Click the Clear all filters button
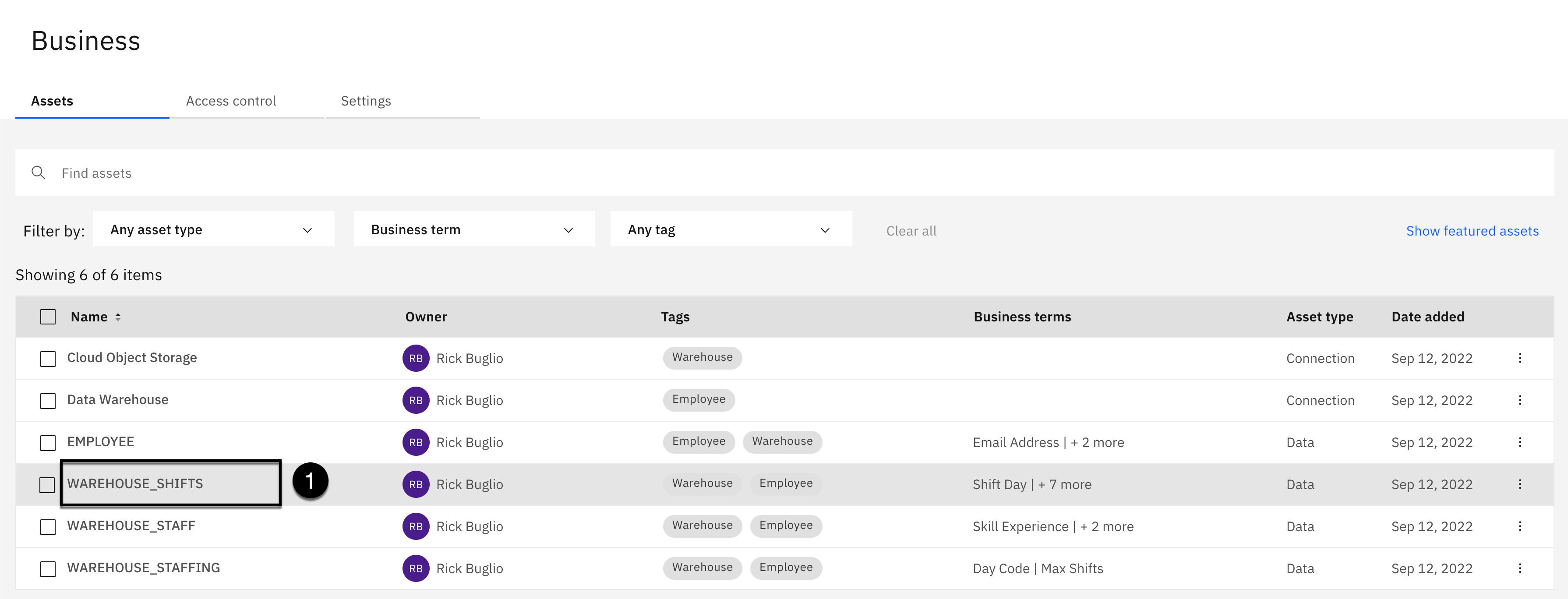This screenshot has width=1568, height=599. click(x=911, y=231)
